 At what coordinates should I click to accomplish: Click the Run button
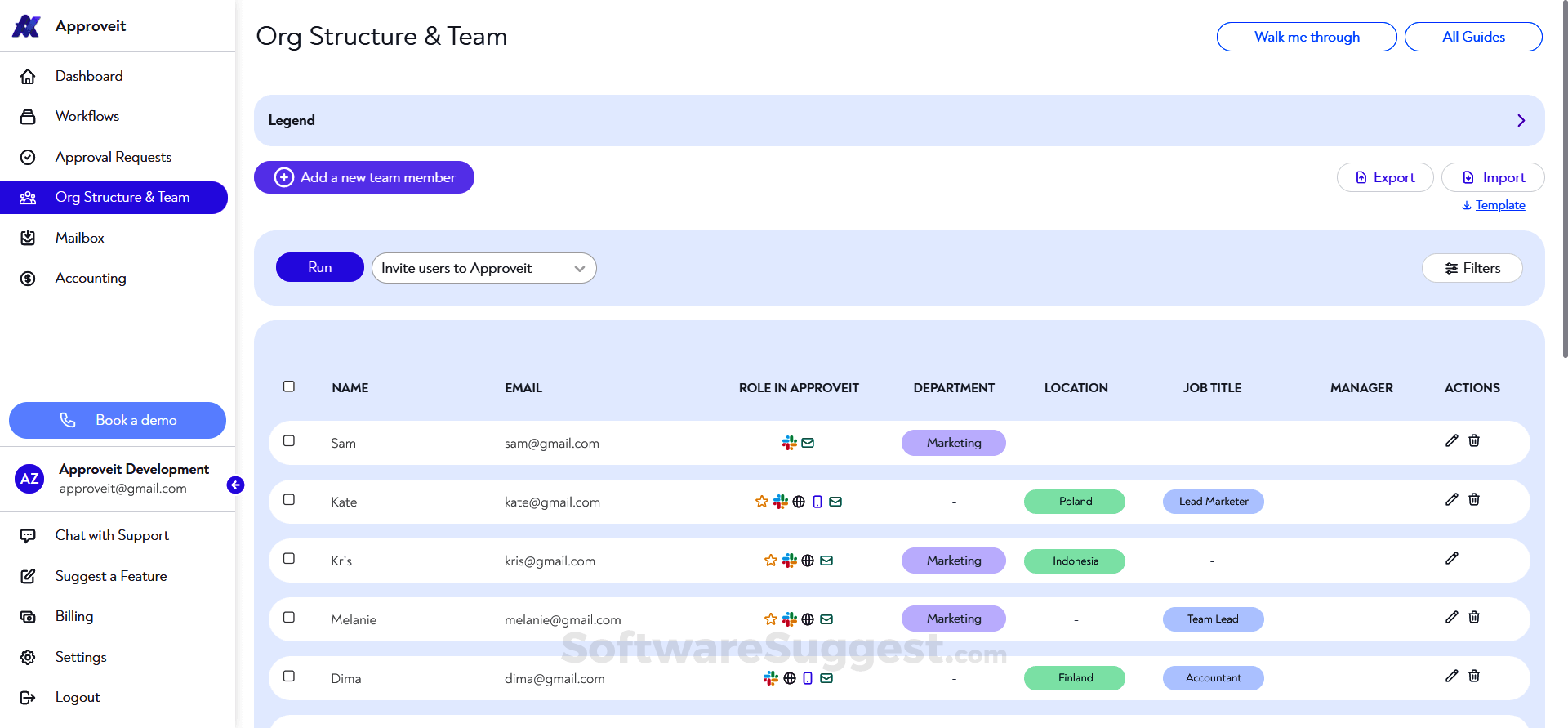(x=320, y=267)
